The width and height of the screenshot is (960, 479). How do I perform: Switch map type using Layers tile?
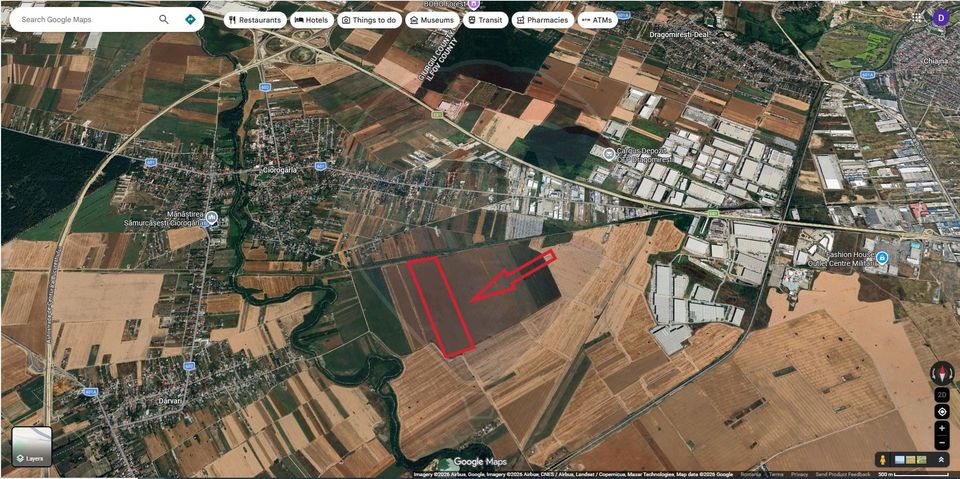pos(32,447)
